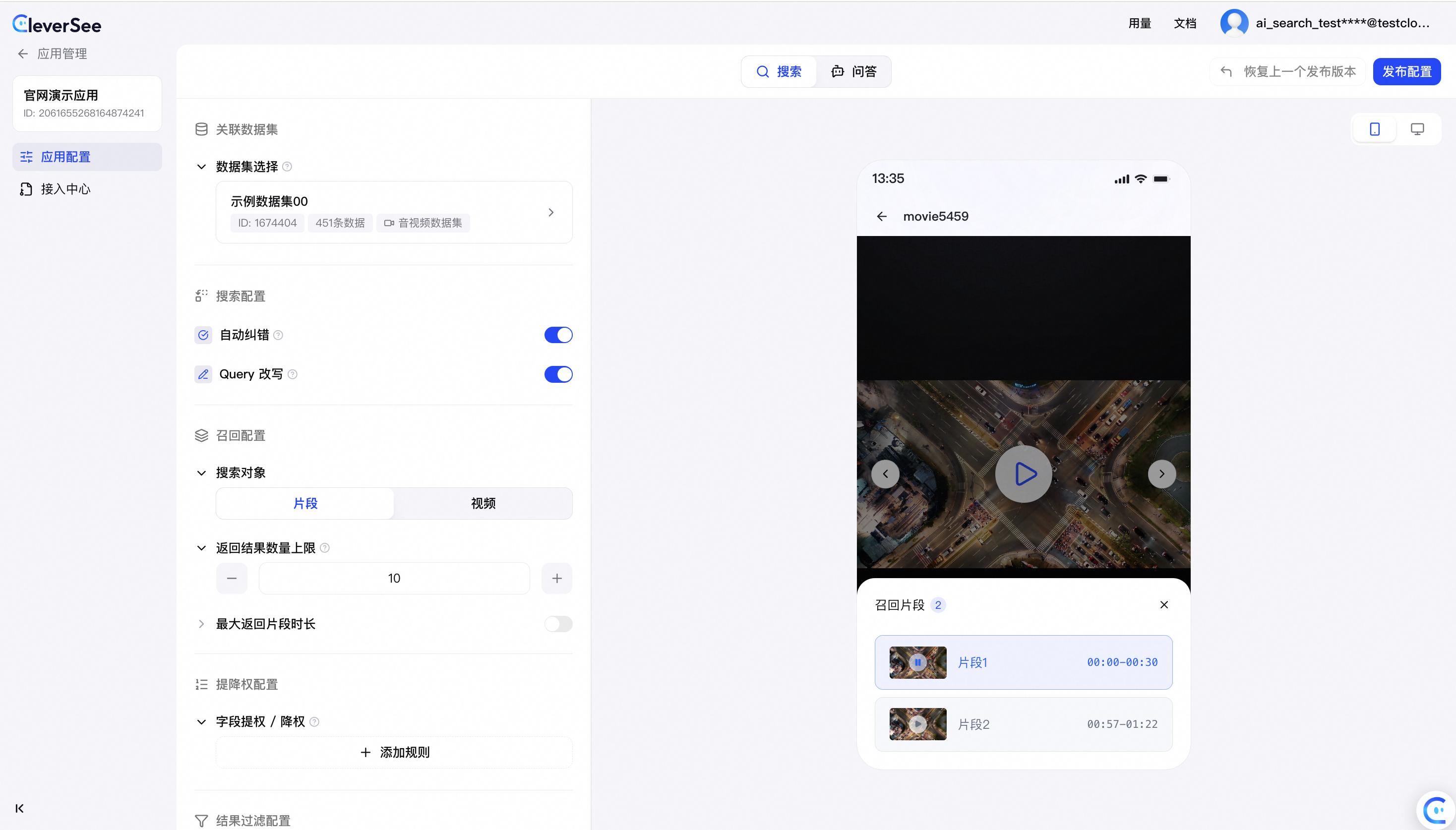Go to next video with right arrow
Viewport: 1456px width, 830px height.
point(1162,474)
